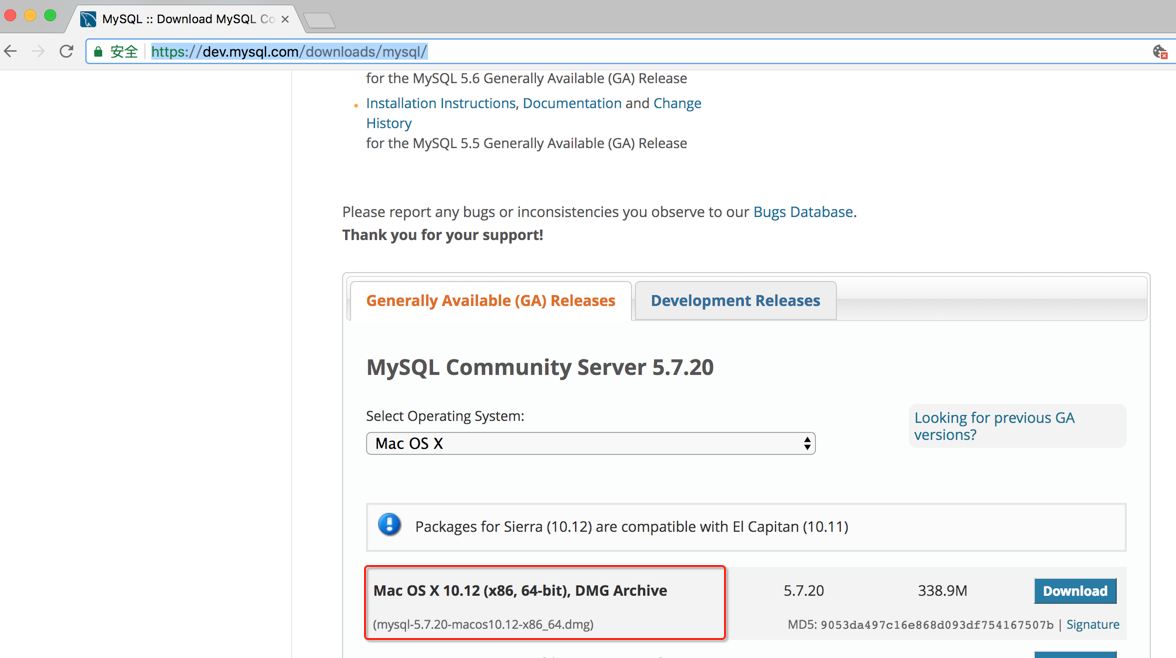The height and width of the screenshot is (658, 1176).
Task: Open the Bugs Database link
Action: tap(802, 212)
